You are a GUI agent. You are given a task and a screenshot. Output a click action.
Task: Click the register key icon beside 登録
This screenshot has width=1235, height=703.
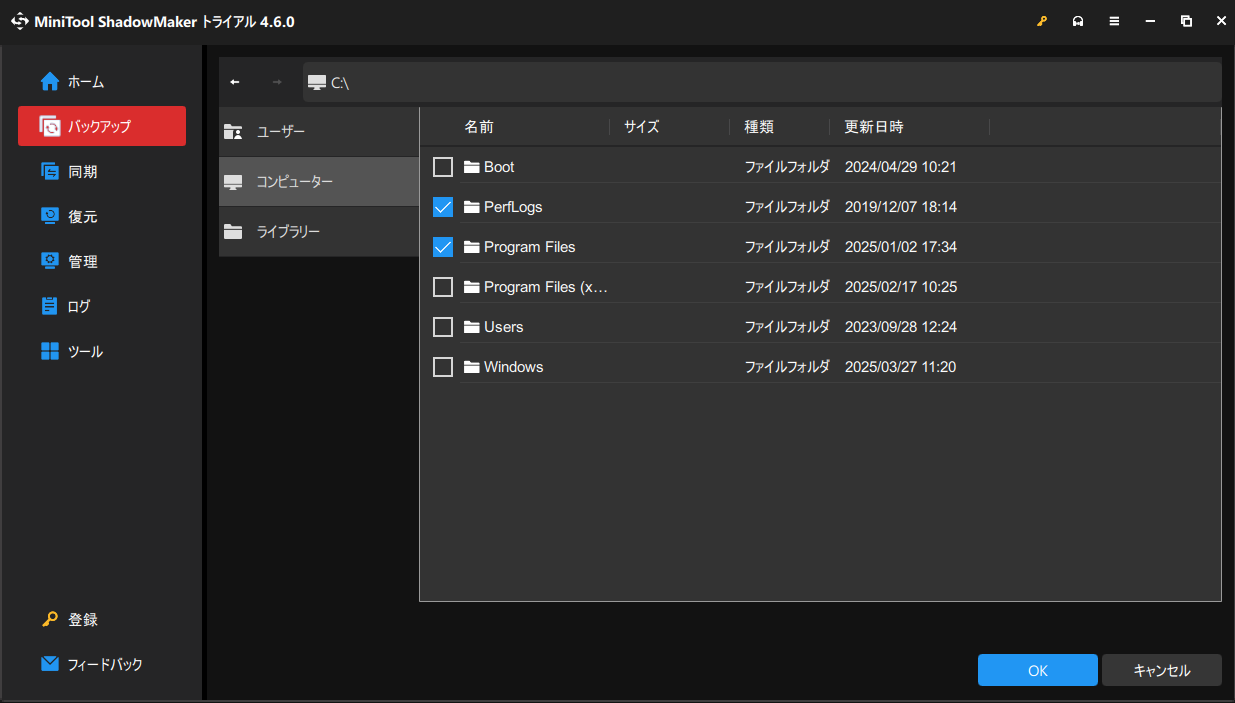(50, 619)
